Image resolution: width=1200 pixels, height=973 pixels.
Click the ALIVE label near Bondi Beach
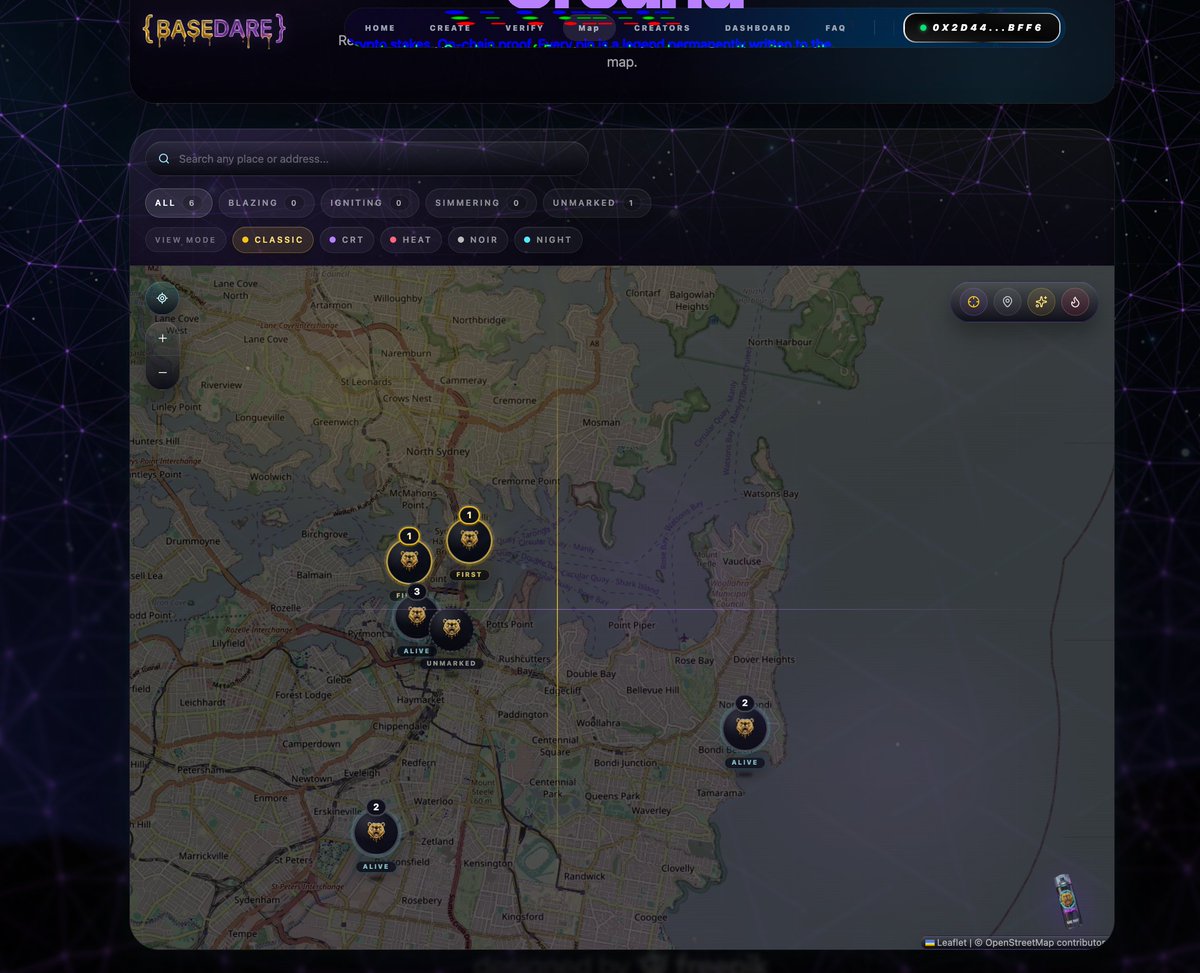tap(745, 762)
